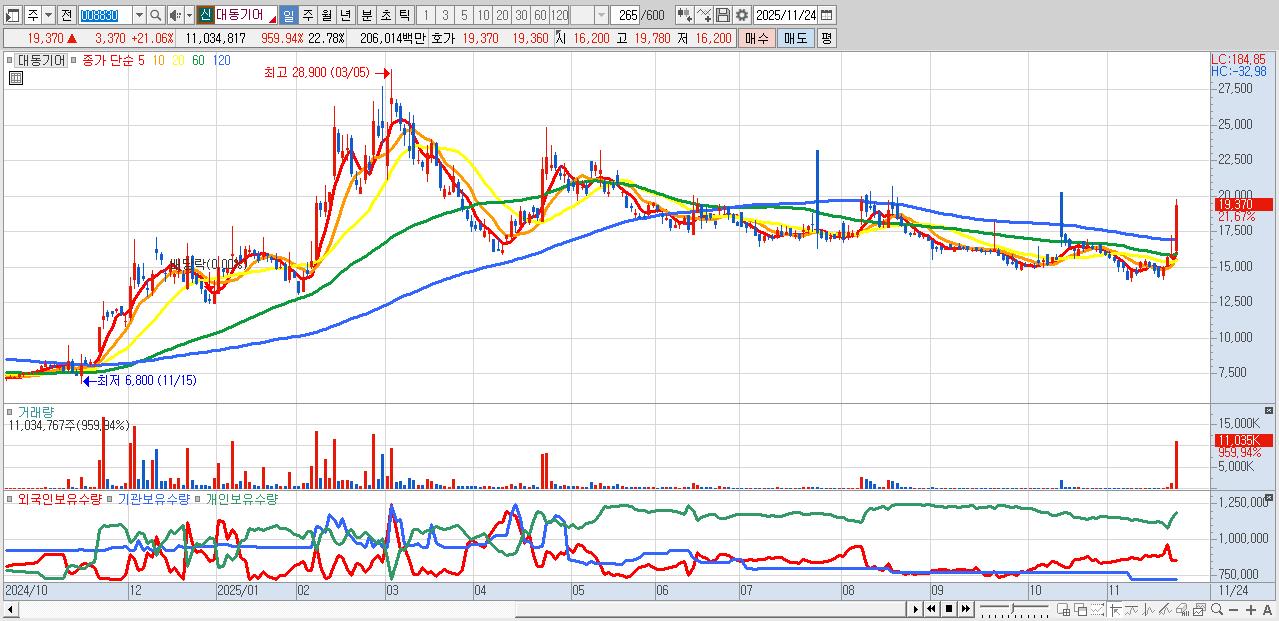Click the magnifier zoom icon at the bottom right
Screen dimensions: 1279x621
tap(1217, 610)
